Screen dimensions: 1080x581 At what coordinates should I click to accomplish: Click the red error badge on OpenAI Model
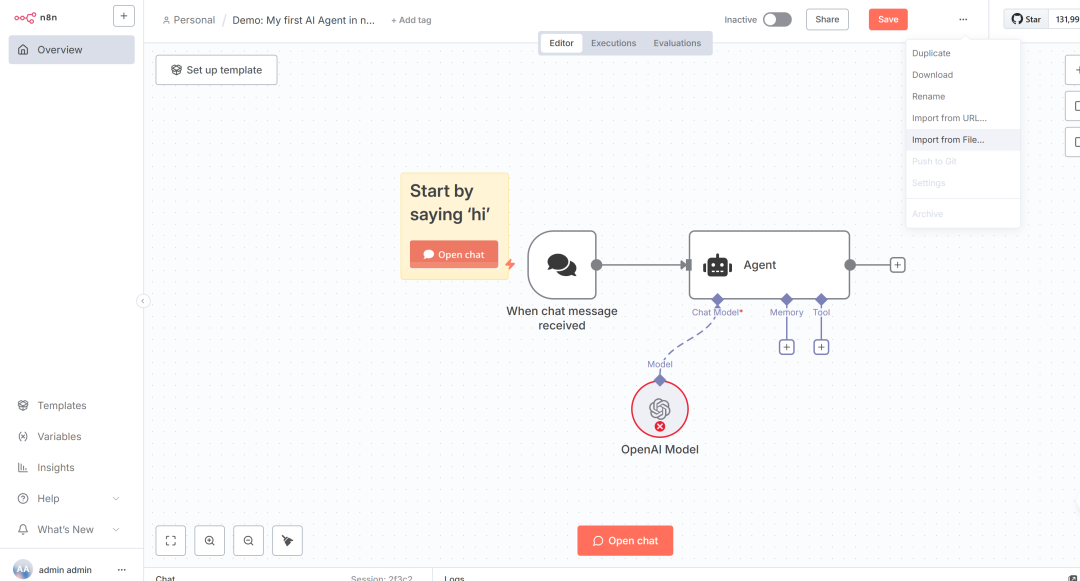(x=660, y=427)
